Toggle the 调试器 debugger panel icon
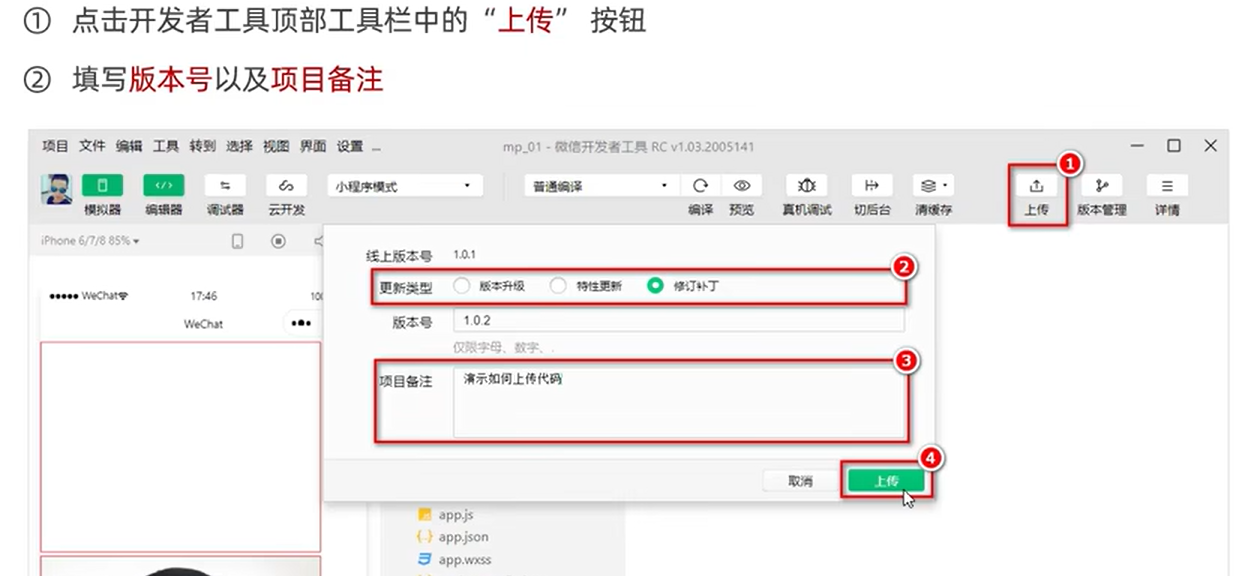 (x=225, y=186)
